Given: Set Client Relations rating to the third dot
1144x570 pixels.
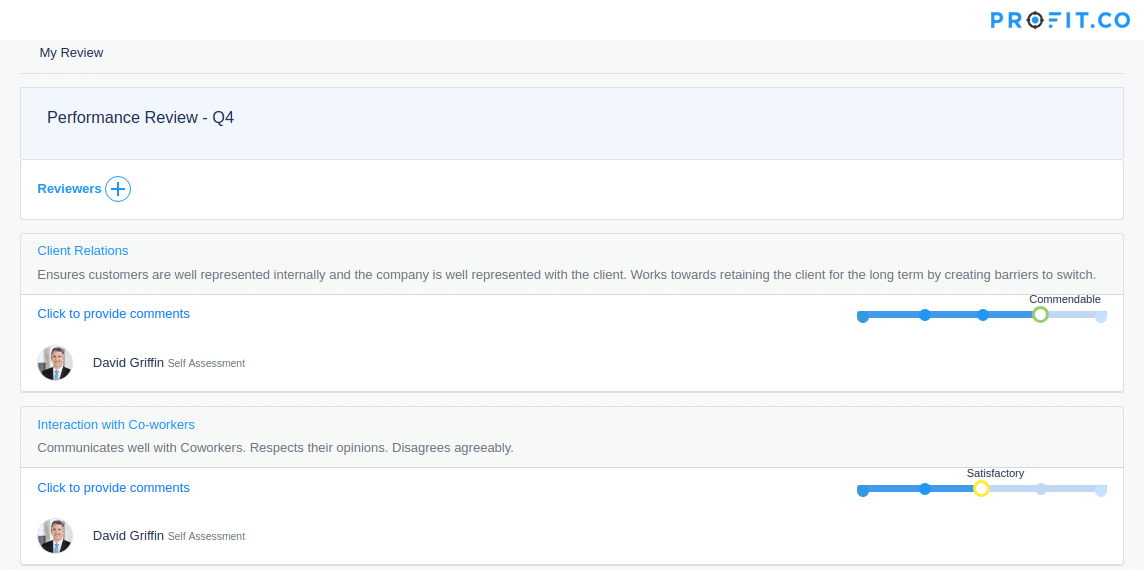Looking at the screenshot, I should point(983,315).
